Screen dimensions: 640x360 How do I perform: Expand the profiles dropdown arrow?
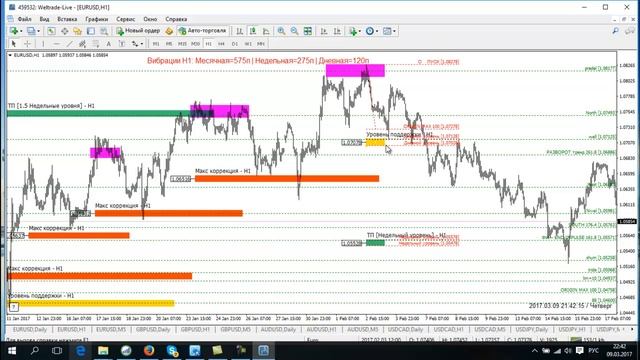coord(38,31)
